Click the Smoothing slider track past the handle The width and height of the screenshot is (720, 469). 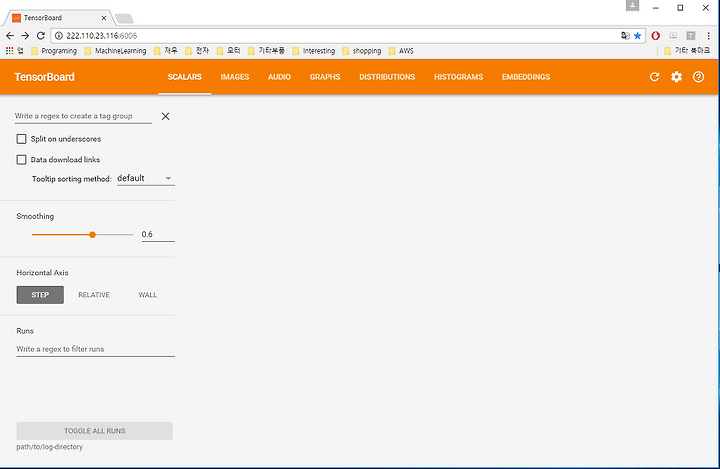[x=115, y=235]
